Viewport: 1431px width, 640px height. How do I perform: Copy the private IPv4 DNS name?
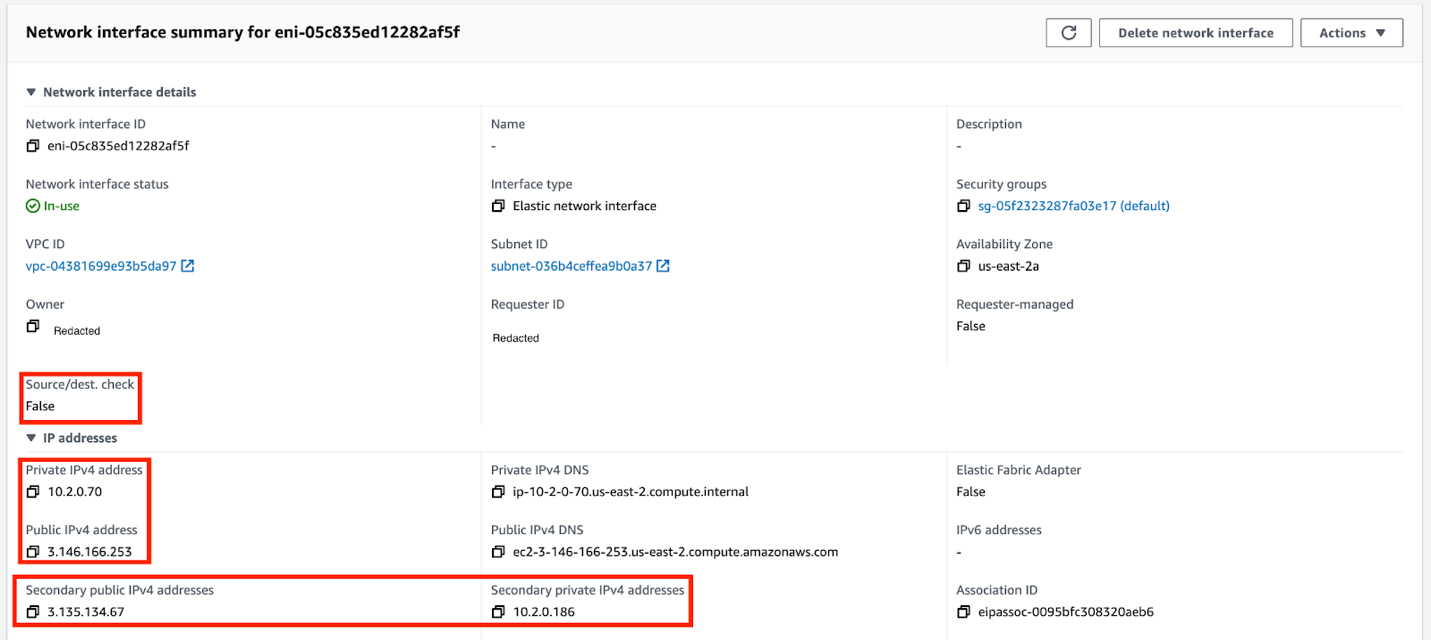498,491
